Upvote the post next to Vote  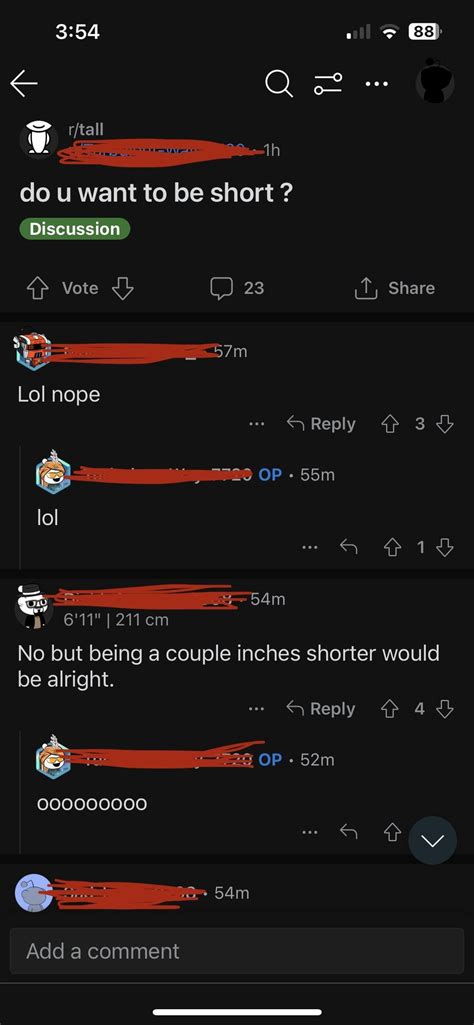click(36, 288)
